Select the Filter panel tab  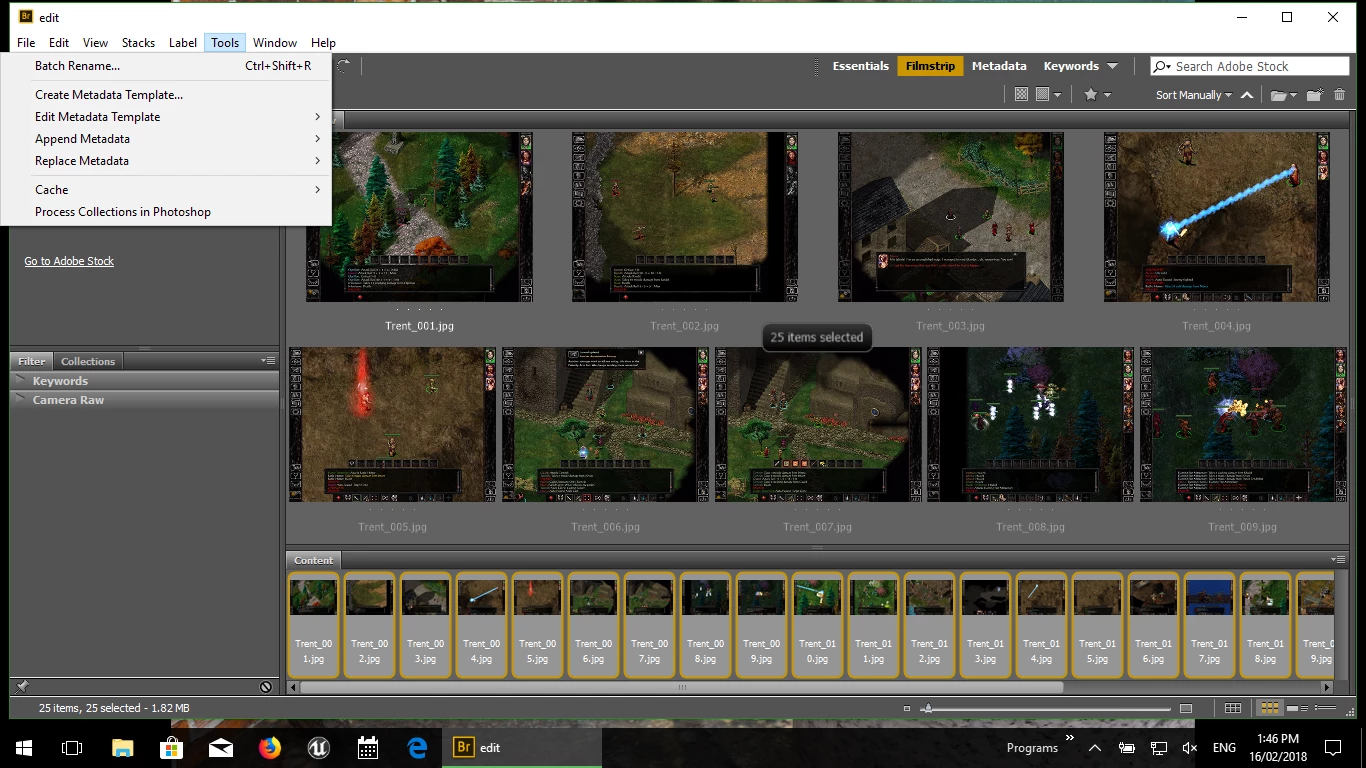coord(31,361)
